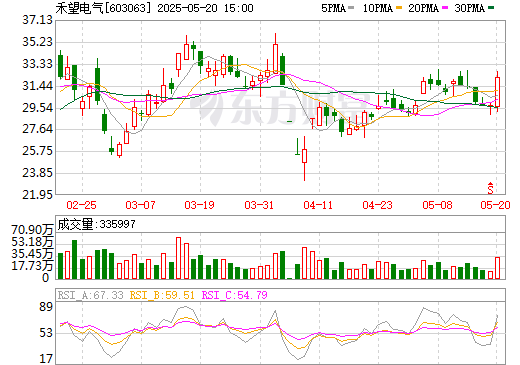Click the 03-07 date axis label
Image resolution: width=520 pixels, height=365 pixels.
(x=140, y=205)
